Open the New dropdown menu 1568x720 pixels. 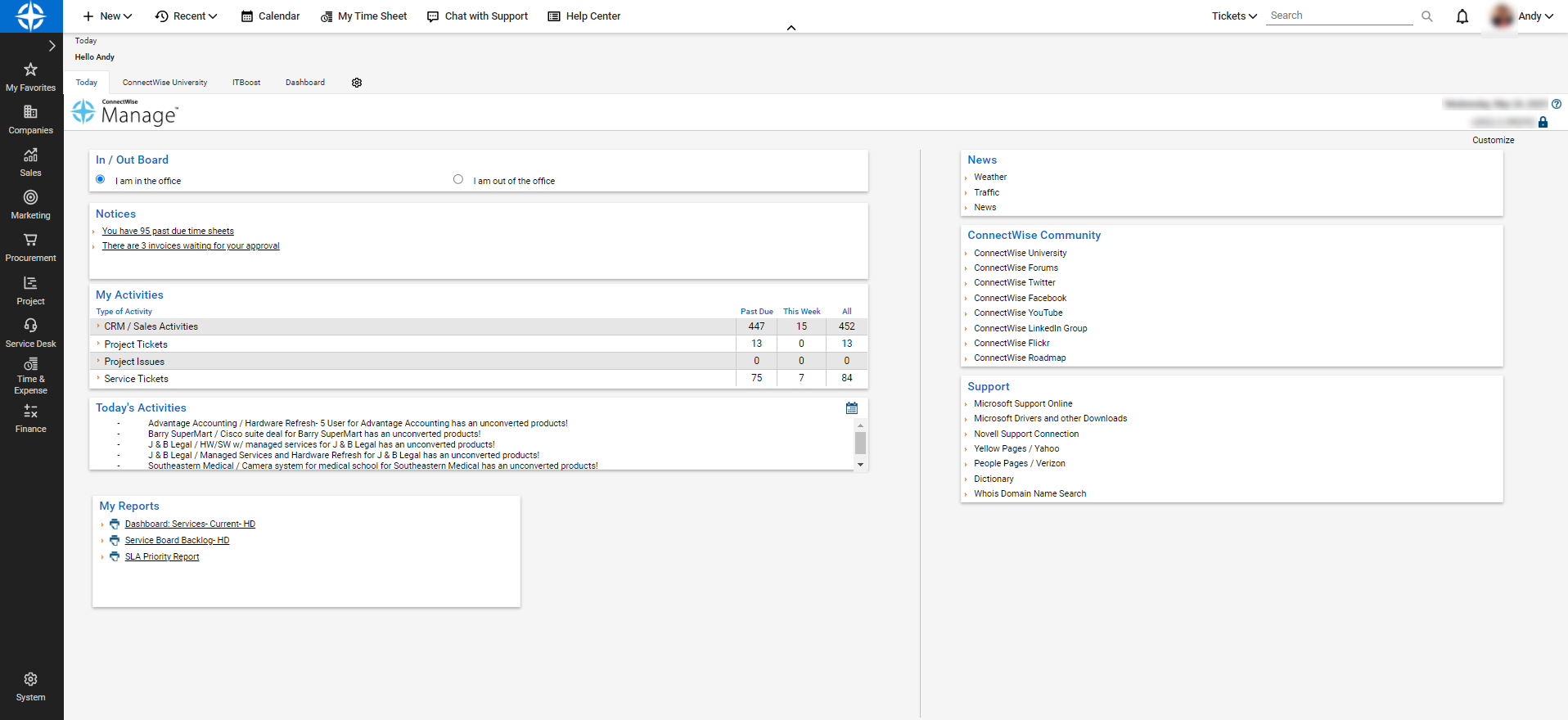point(107,16)
